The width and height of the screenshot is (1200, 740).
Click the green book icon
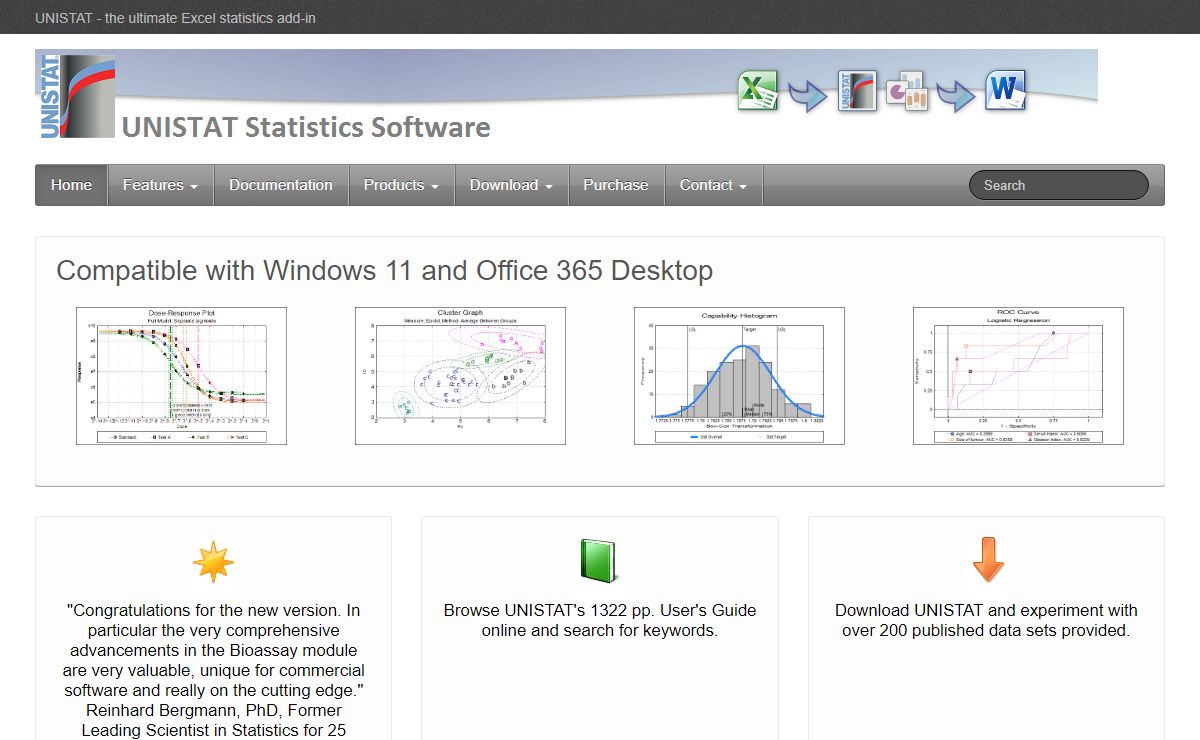(x=599, y=560)
